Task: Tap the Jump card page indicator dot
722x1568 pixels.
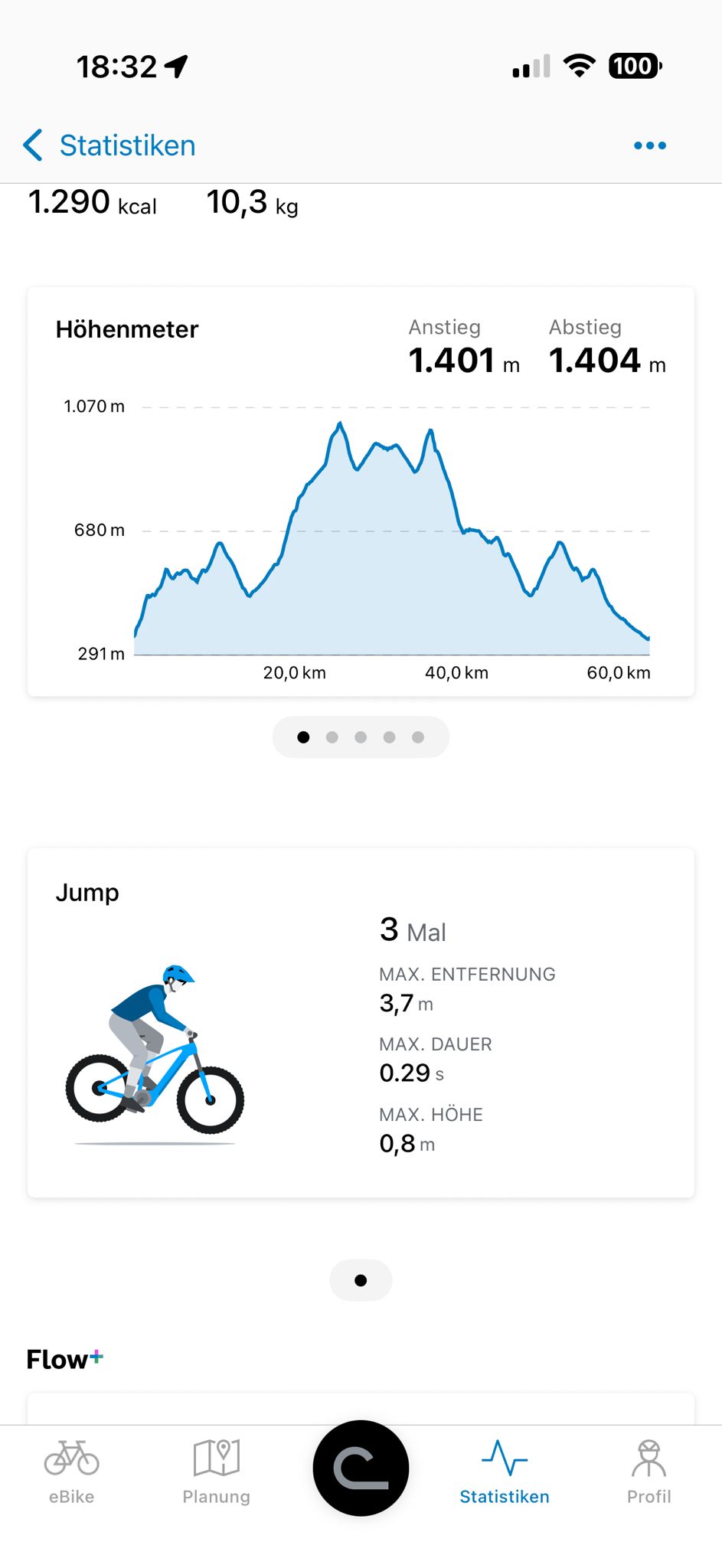Action: (x=361, y=1280)
